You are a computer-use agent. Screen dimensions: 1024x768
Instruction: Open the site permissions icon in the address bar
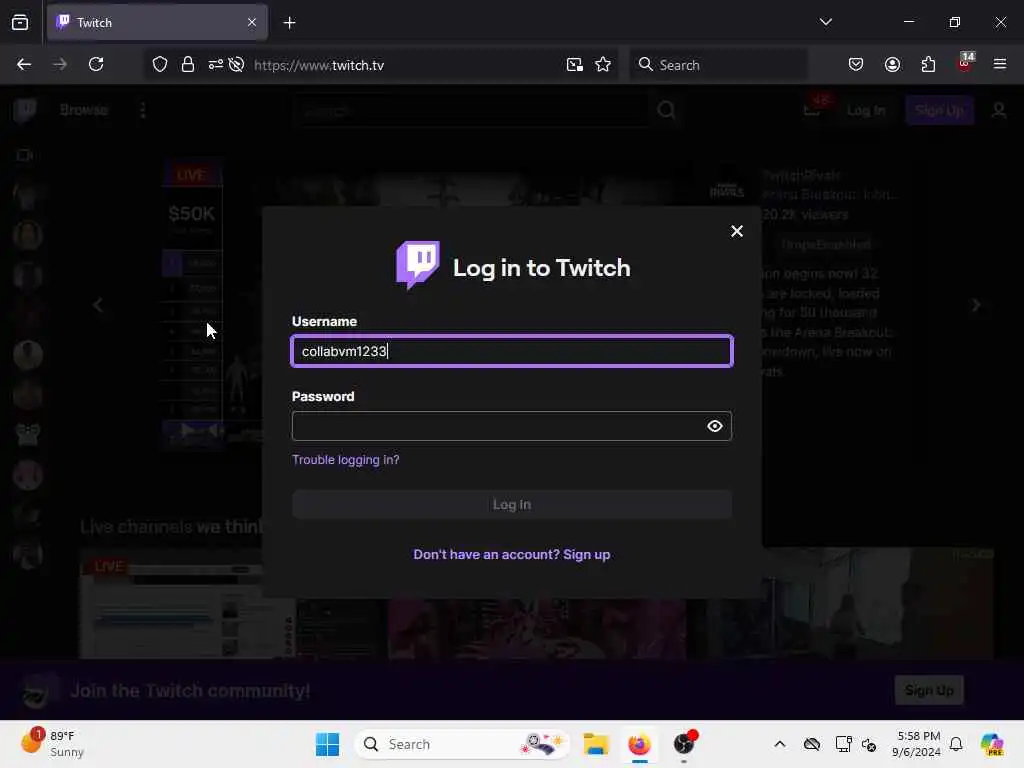216,64
